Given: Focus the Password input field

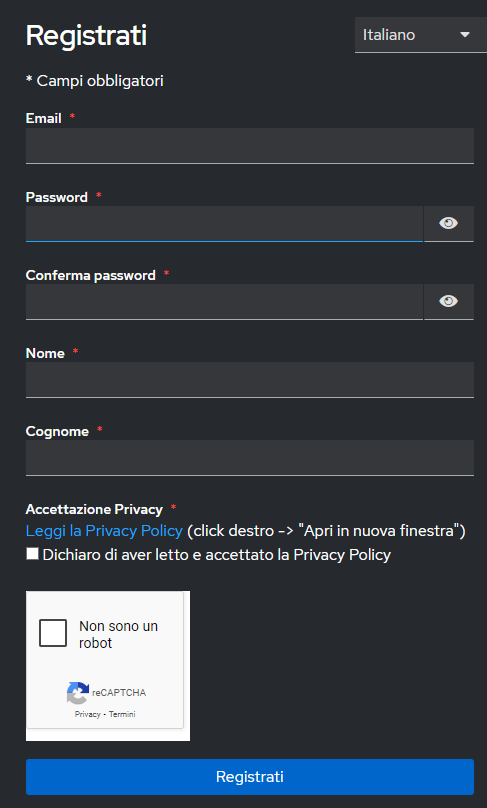Looking at the screenshot, I should [x=224, y=224].
